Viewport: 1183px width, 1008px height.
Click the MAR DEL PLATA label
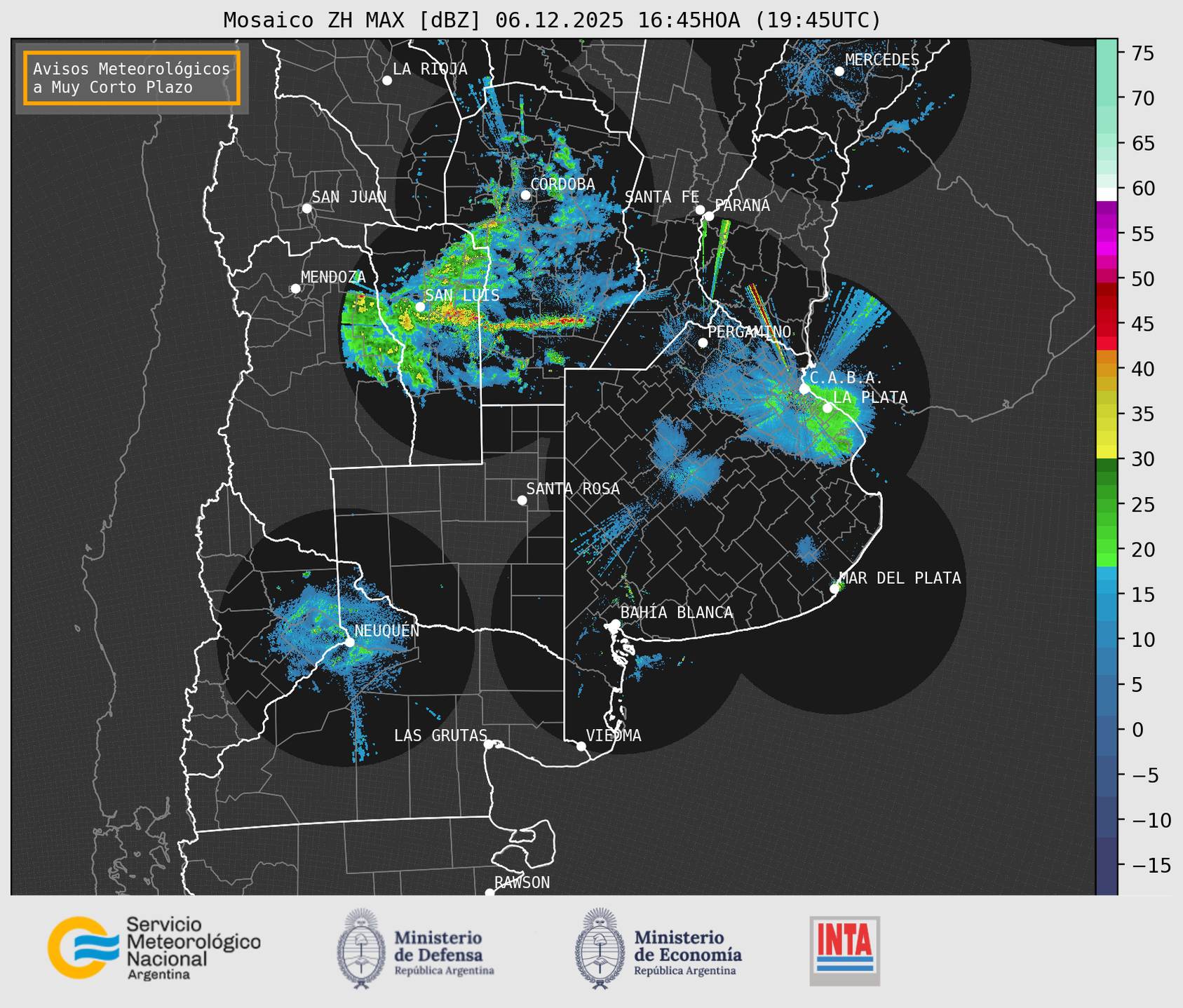[x=900, y=578]
